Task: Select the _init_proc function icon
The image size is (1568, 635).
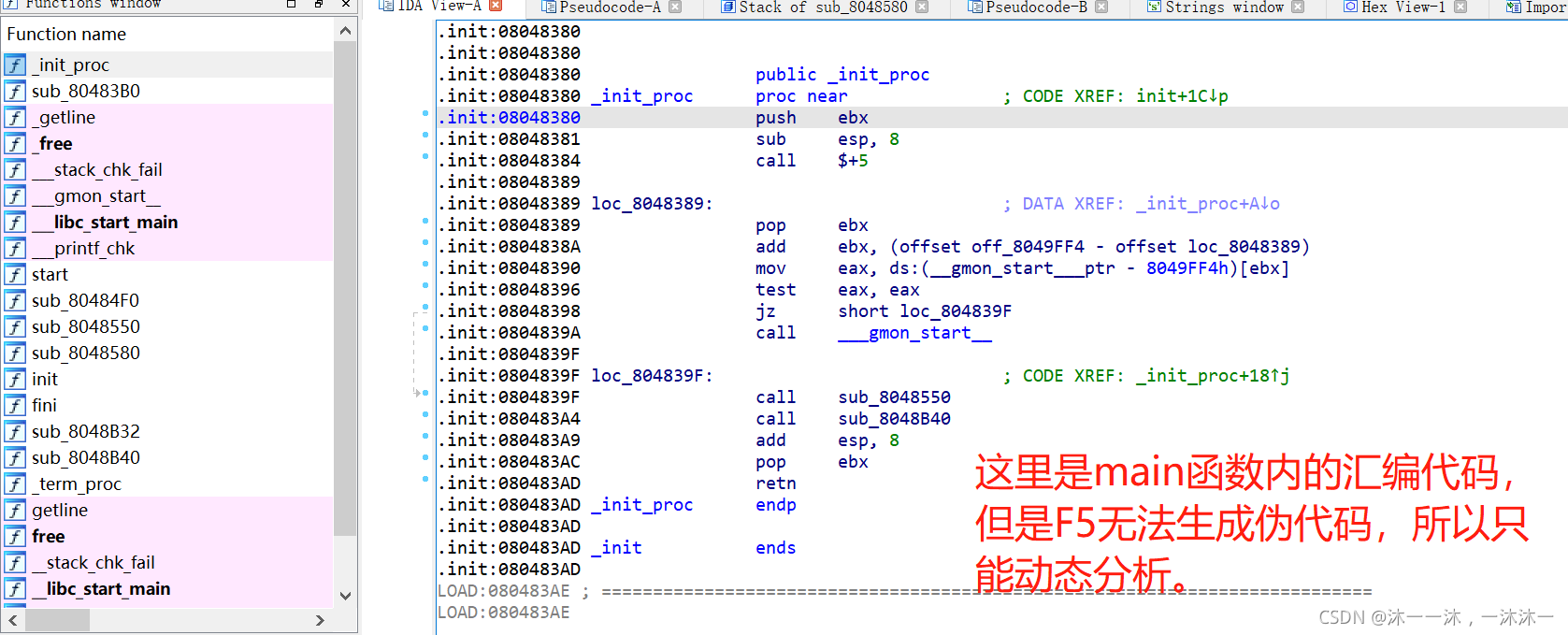Action: [x=15, y=65]
